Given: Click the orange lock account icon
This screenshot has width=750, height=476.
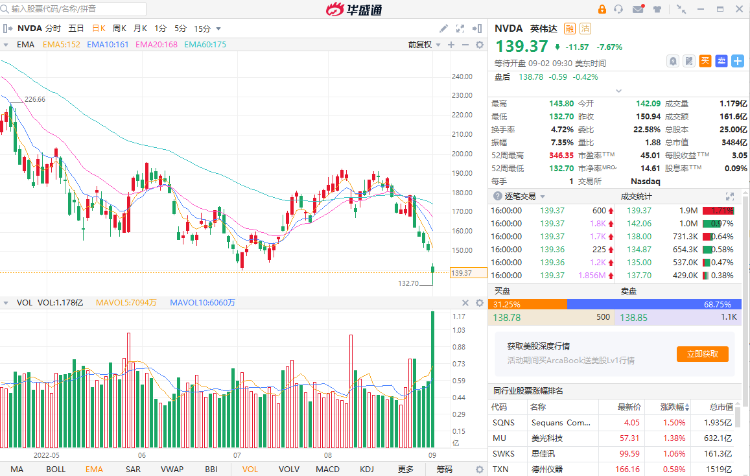Looking at the screenshot, I should (x=602, y=9).
